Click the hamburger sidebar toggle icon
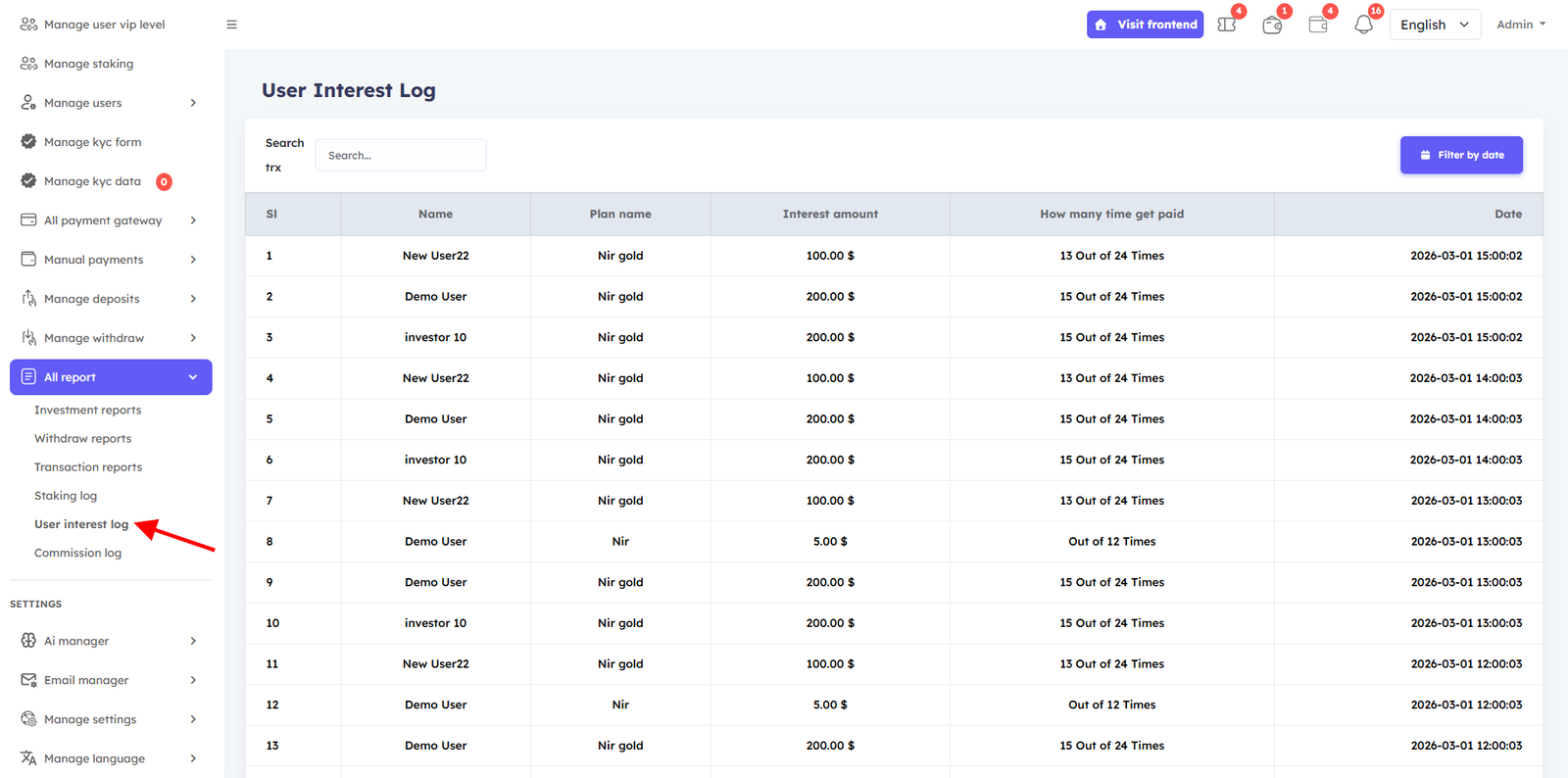This screenshot has width=1568, height=778. [x=231, y=24]
